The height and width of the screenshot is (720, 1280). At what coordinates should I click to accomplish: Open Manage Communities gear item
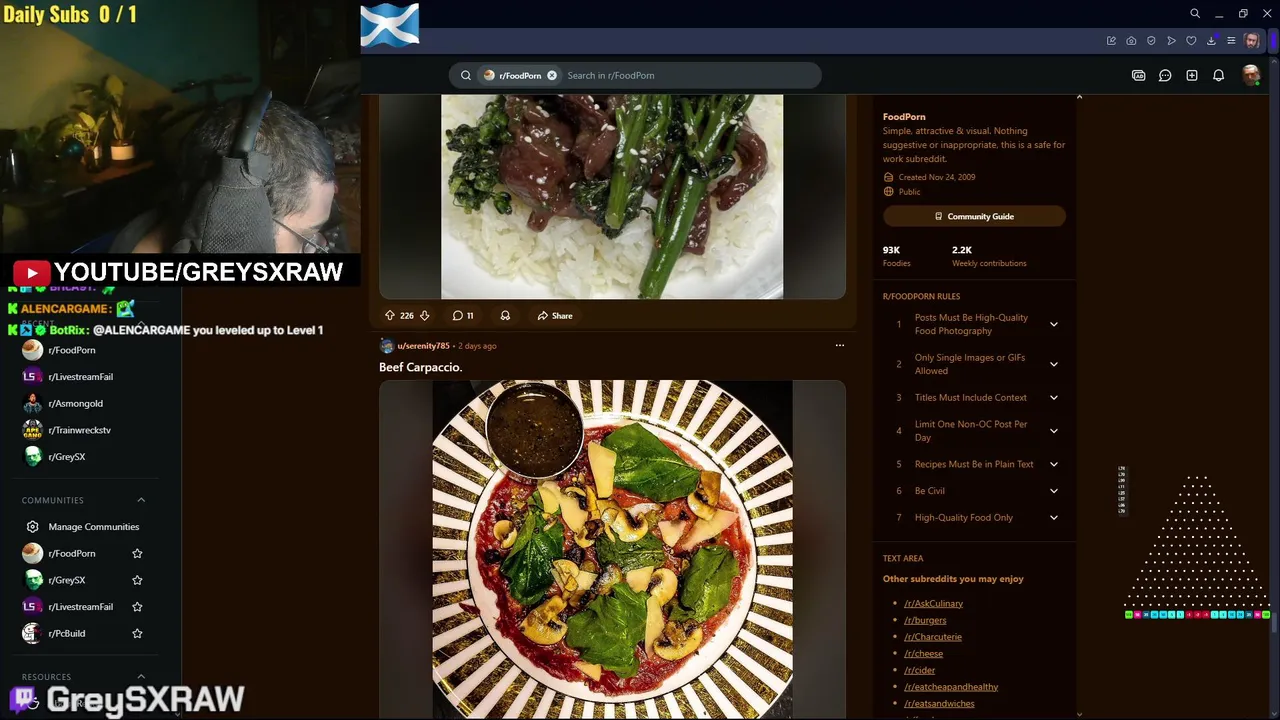[82, 526]
